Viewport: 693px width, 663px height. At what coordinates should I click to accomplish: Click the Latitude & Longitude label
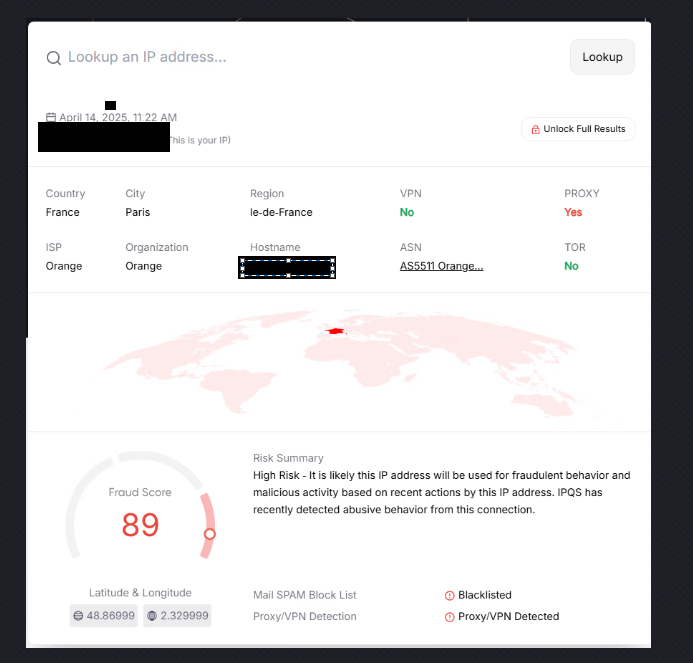coord(140,593)
